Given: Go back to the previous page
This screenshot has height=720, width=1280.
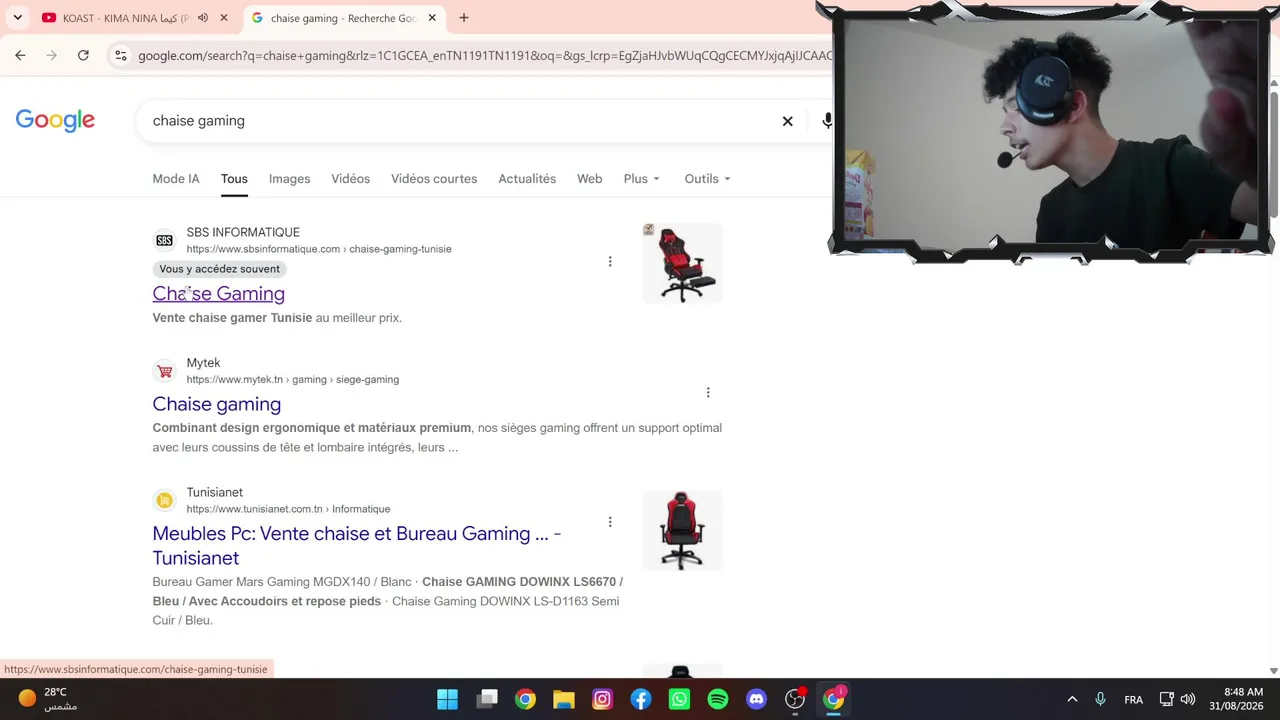Looking at the screenshot, I should [20, 55].
